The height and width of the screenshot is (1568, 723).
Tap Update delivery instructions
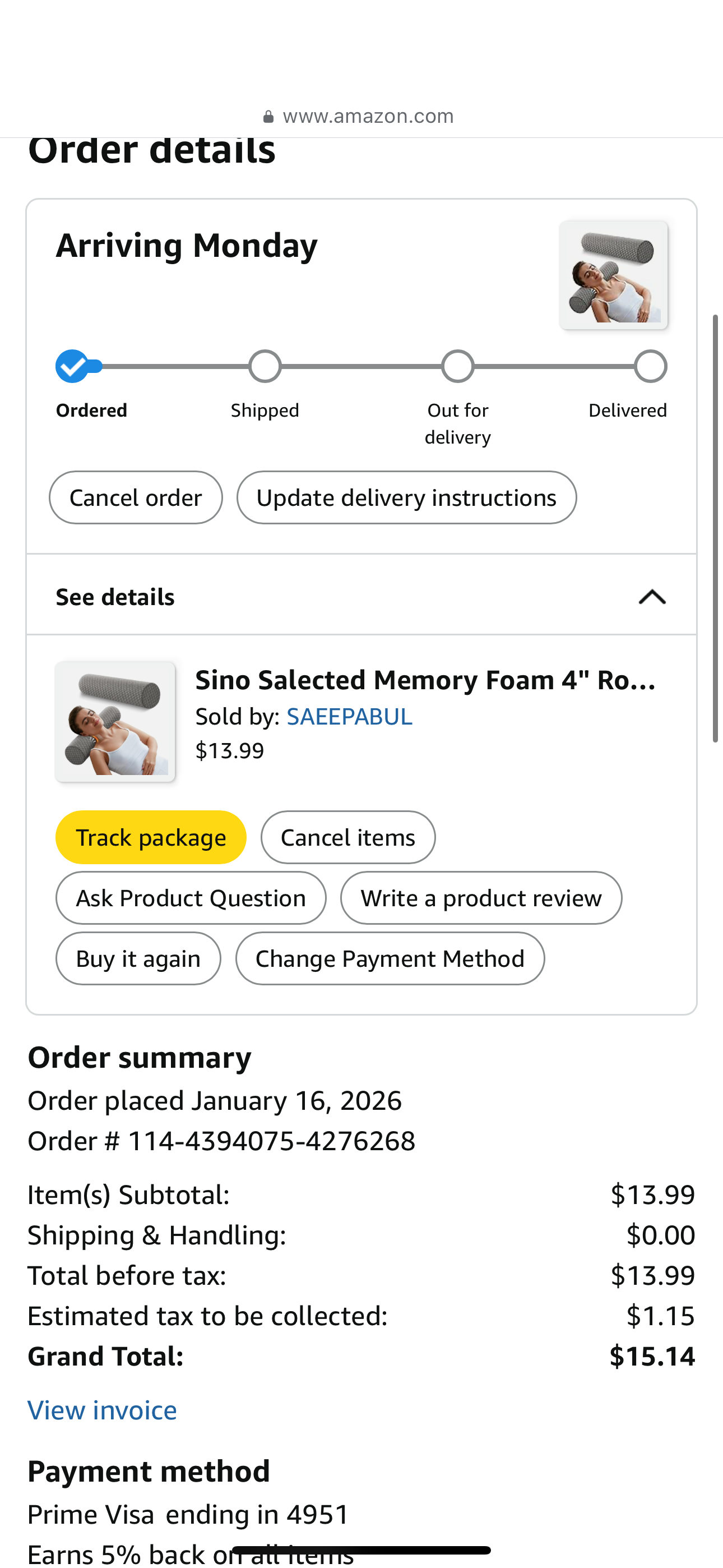pyautogui.click(x=406, y=498)
